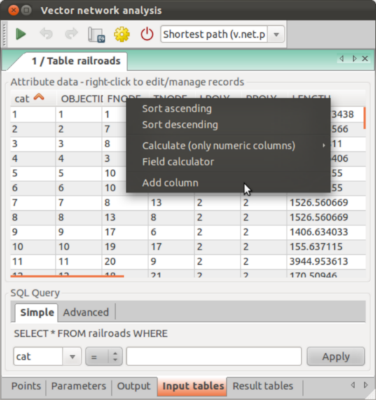Viewport: 376px width, 400px height.
Task: Click the table's orange vertical scrollbar
Action: tap(365, 118)
